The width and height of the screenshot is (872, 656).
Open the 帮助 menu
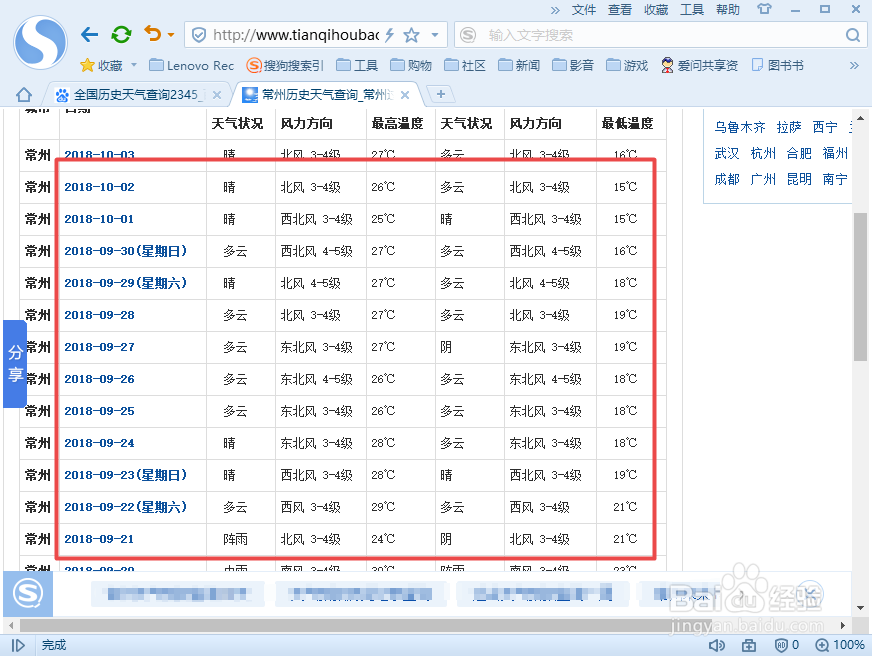(x=728, y=10)
